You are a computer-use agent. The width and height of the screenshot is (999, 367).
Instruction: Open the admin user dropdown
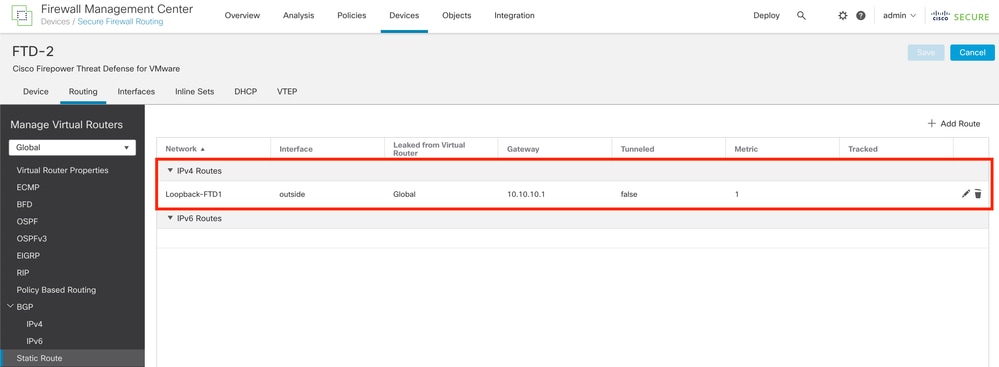point(900,15)
